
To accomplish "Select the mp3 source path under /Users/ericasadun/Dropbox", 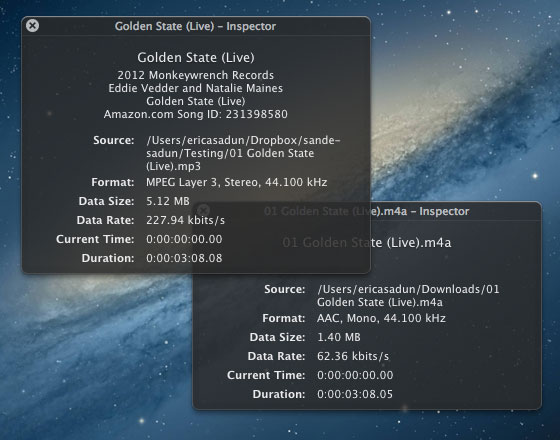I will tap(243, 153).
